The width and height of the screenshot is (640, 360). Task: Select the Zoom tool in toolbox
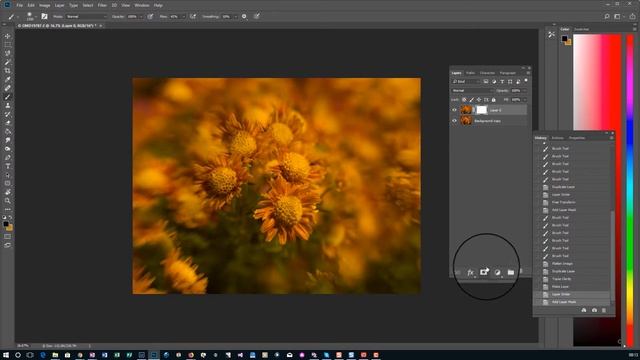[7, 201]
